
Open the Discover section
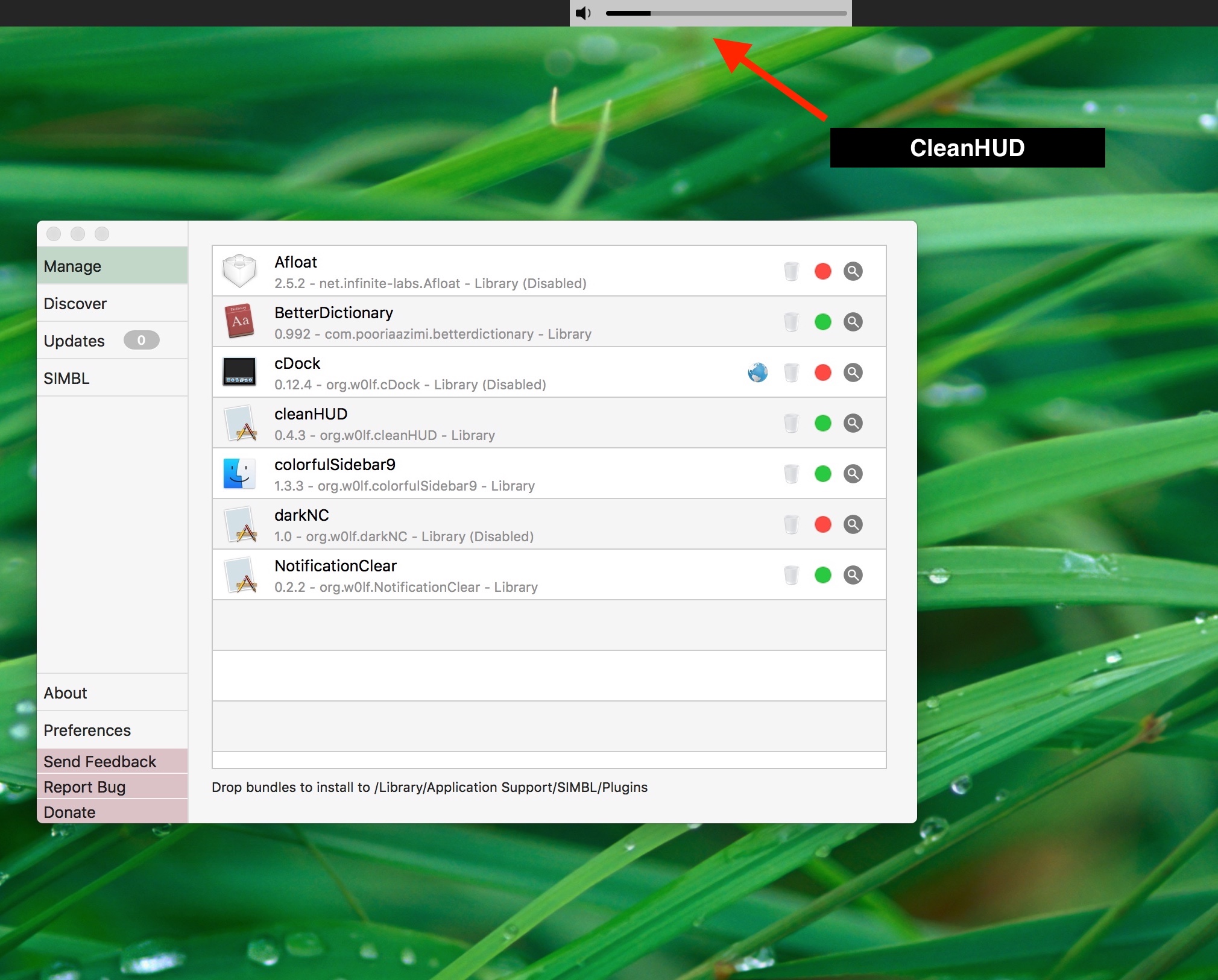point(112,303)
